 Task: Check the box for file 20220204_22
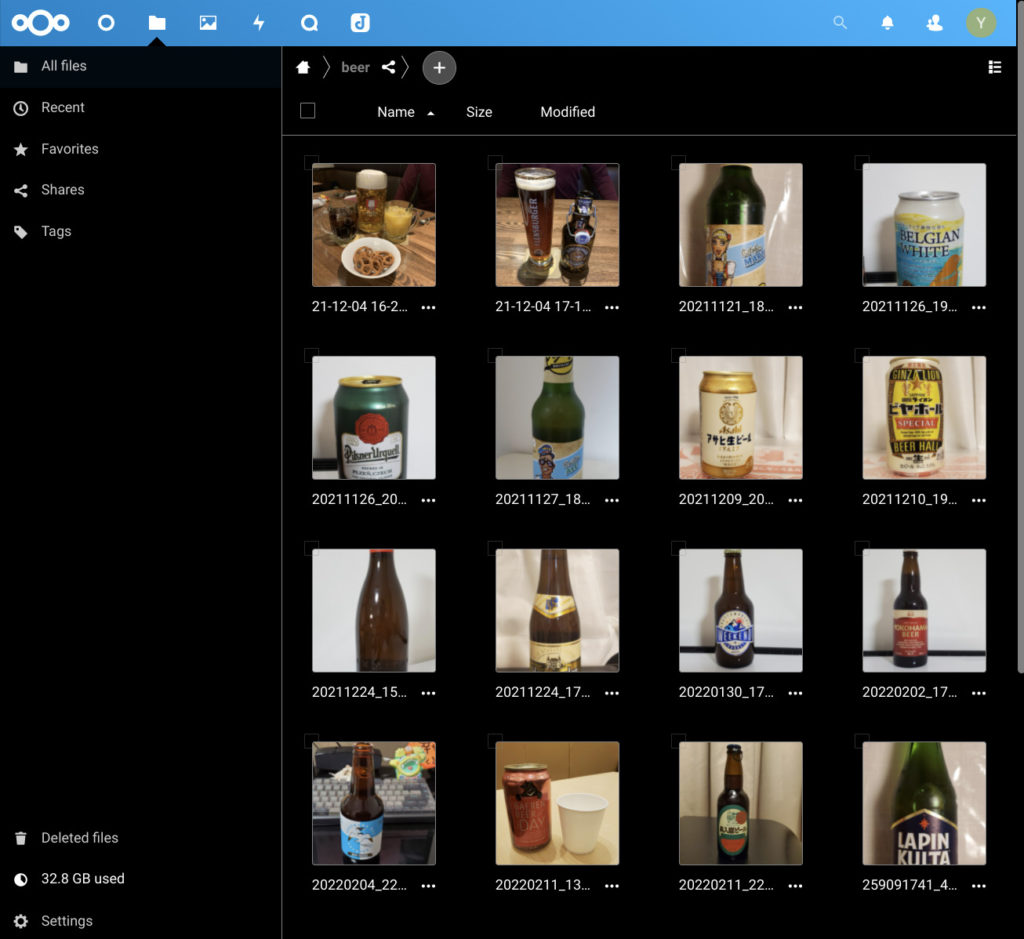click(312, 740)
